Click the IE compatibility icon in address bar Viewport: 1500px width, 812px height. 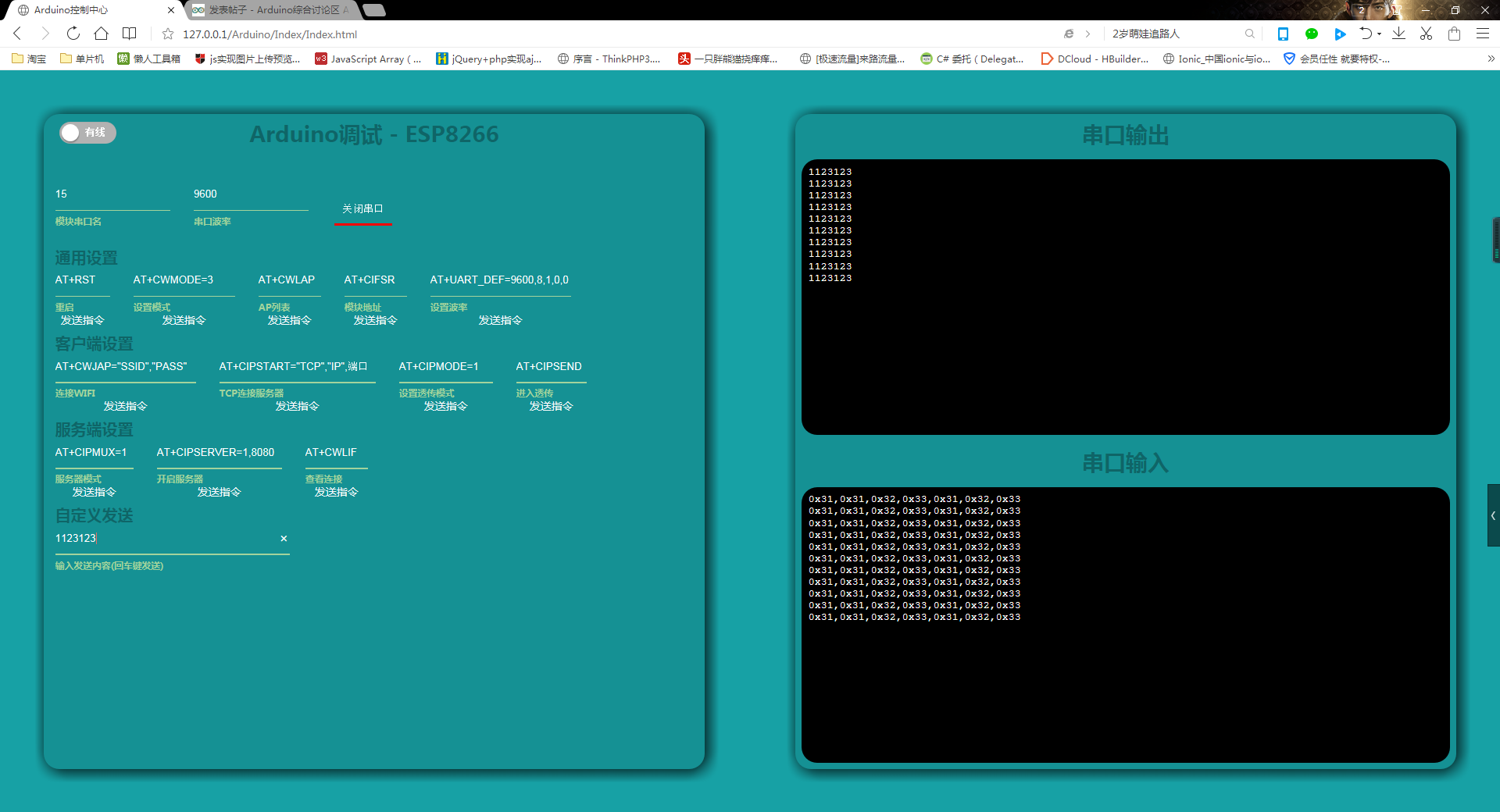tap(1069, 34)
